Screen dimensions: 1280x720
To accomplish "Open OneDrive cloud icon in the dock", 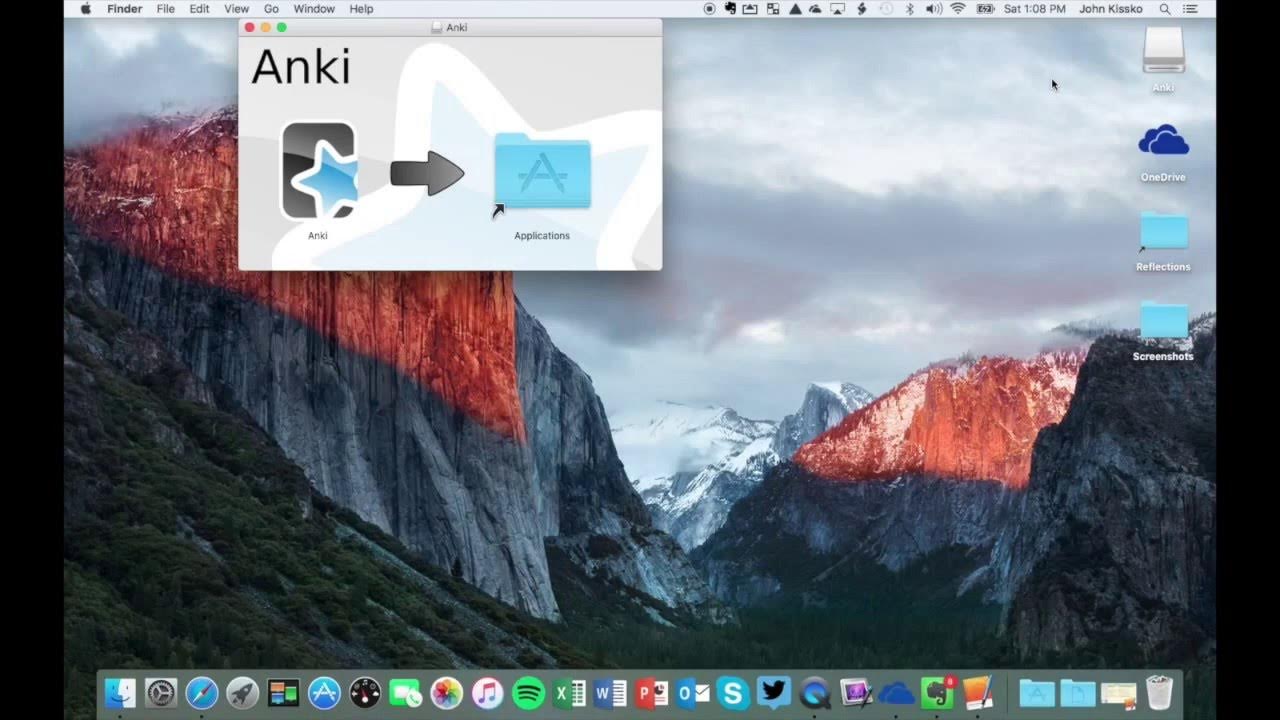I will (897, 692).
